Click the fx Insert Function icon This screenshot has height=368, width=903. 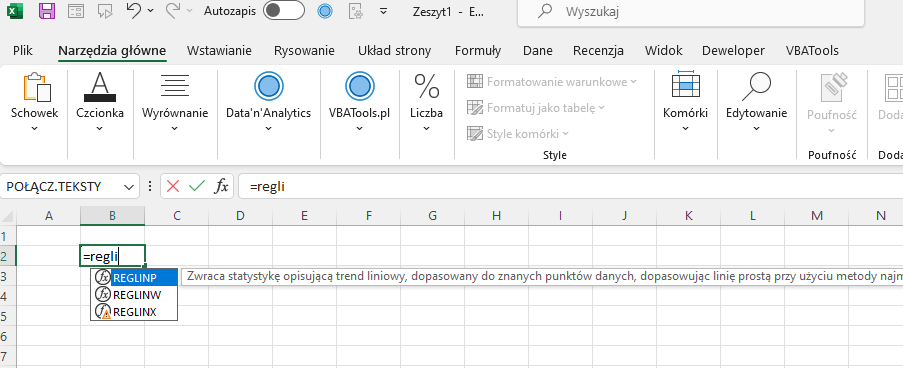click(x=222, y=186)
